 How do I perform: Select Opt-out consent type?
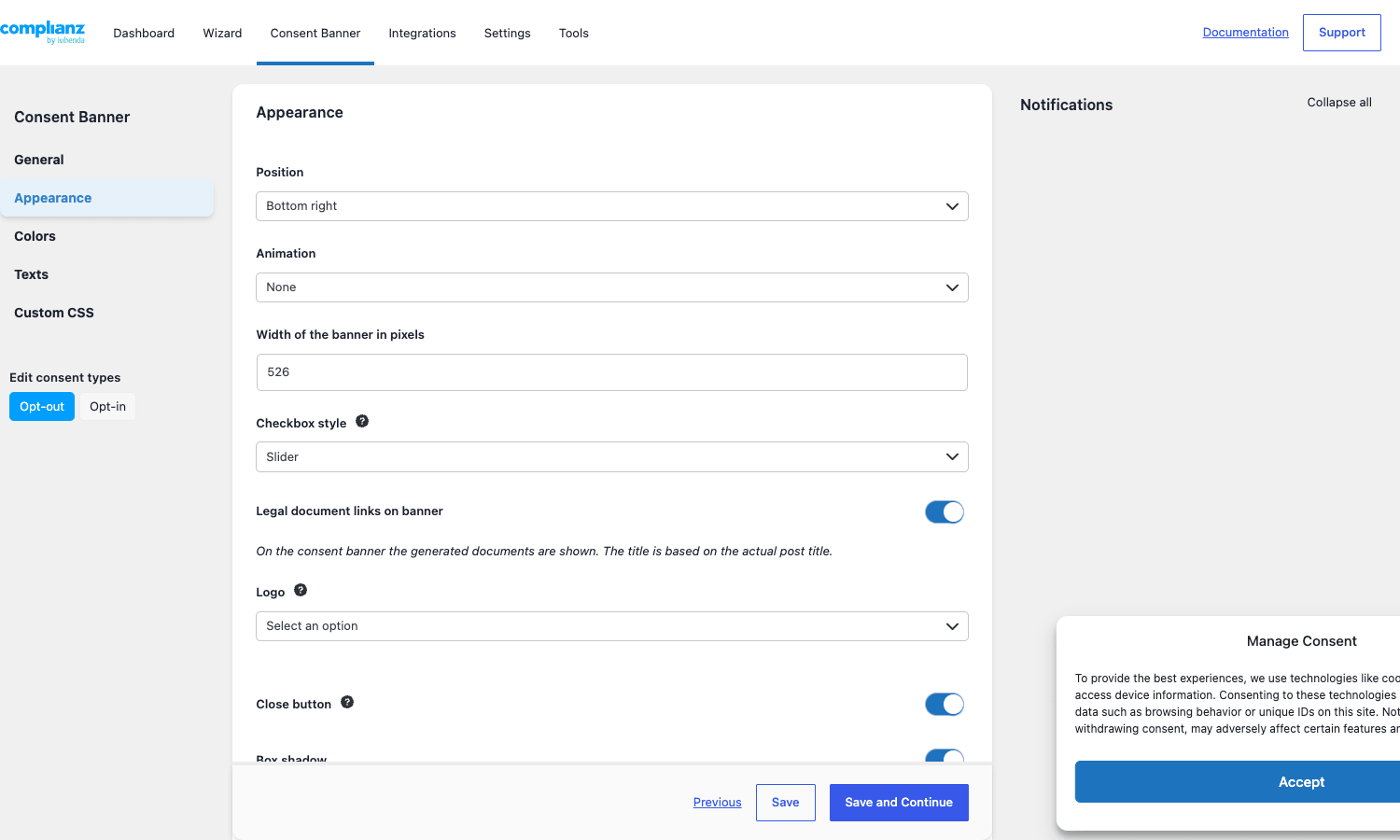click(42, 407)
